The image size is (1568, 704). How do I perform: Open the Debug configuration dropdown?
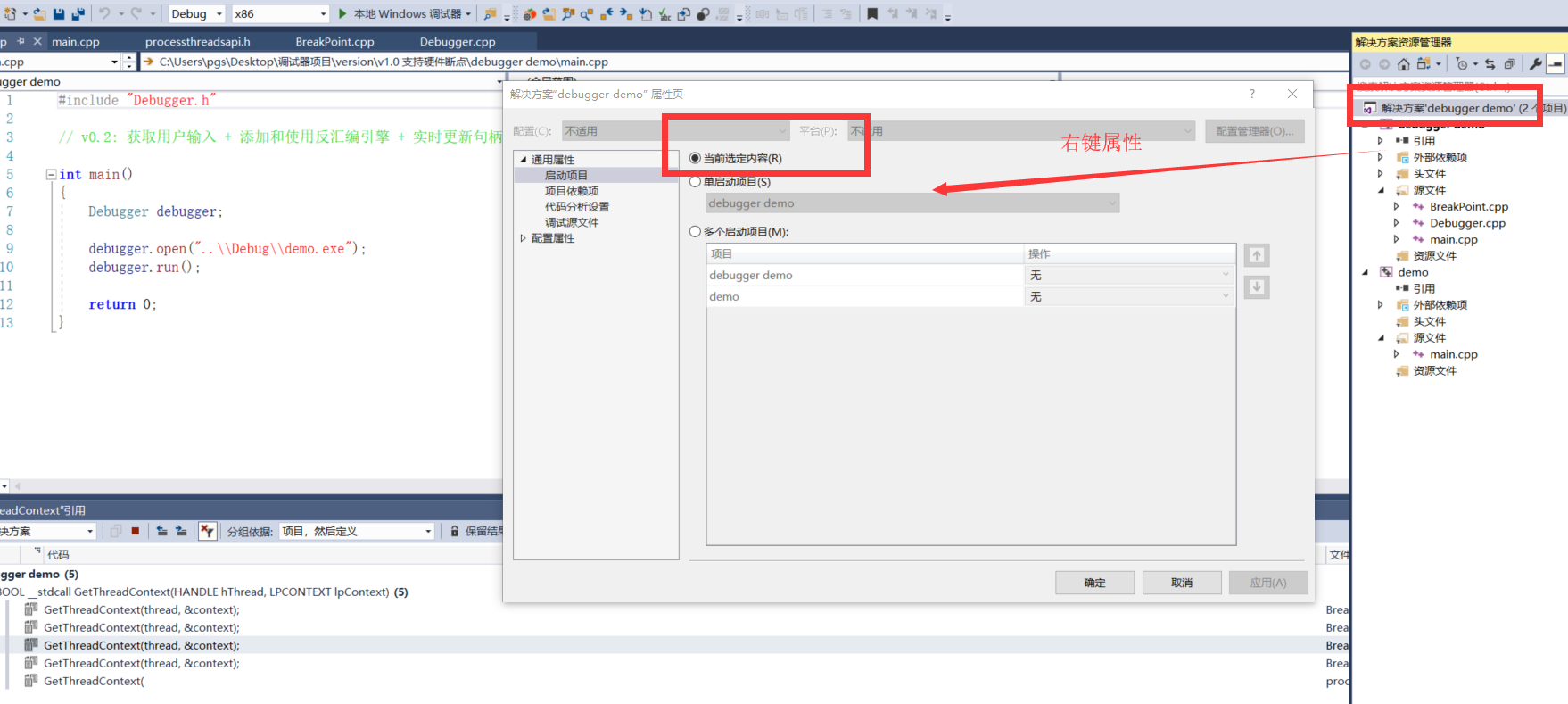[x=197, y=13]
